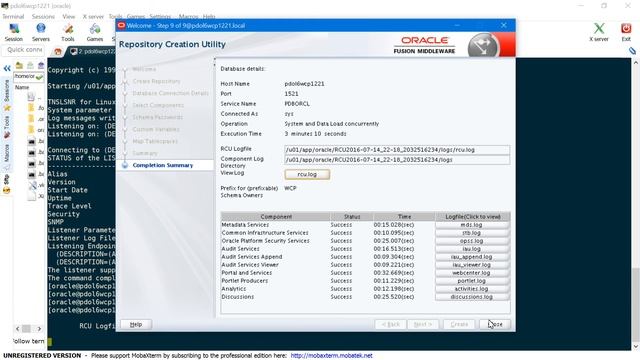The height and width of the screenshot is (360, 640).
Task: Click the Discussions row time 00:25.520
Action: [x=393, y=297]
